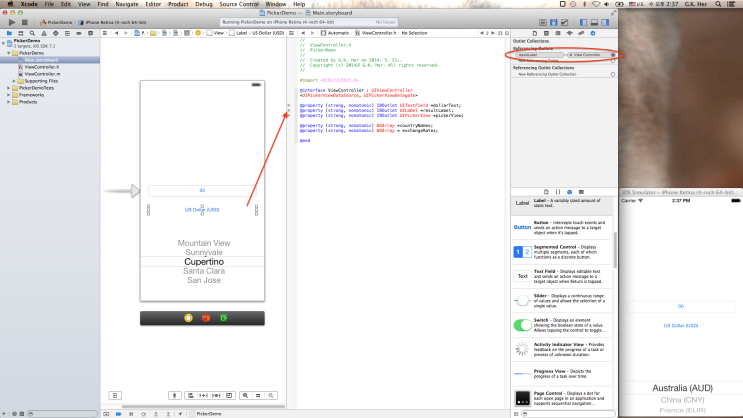The image size is (743, 418).
Task: Toggle the Switch object in the library
Action: [562, 325]
